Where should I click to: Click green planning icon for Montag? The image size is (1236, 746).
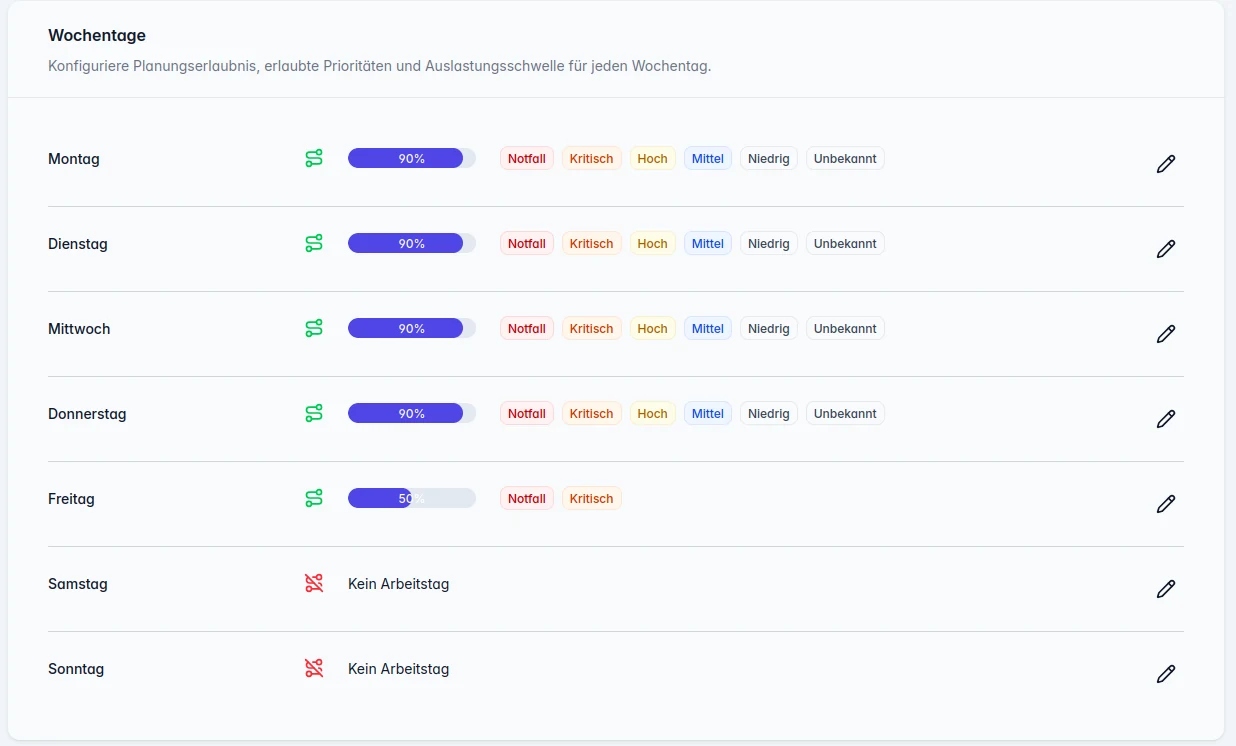[314, 158]
